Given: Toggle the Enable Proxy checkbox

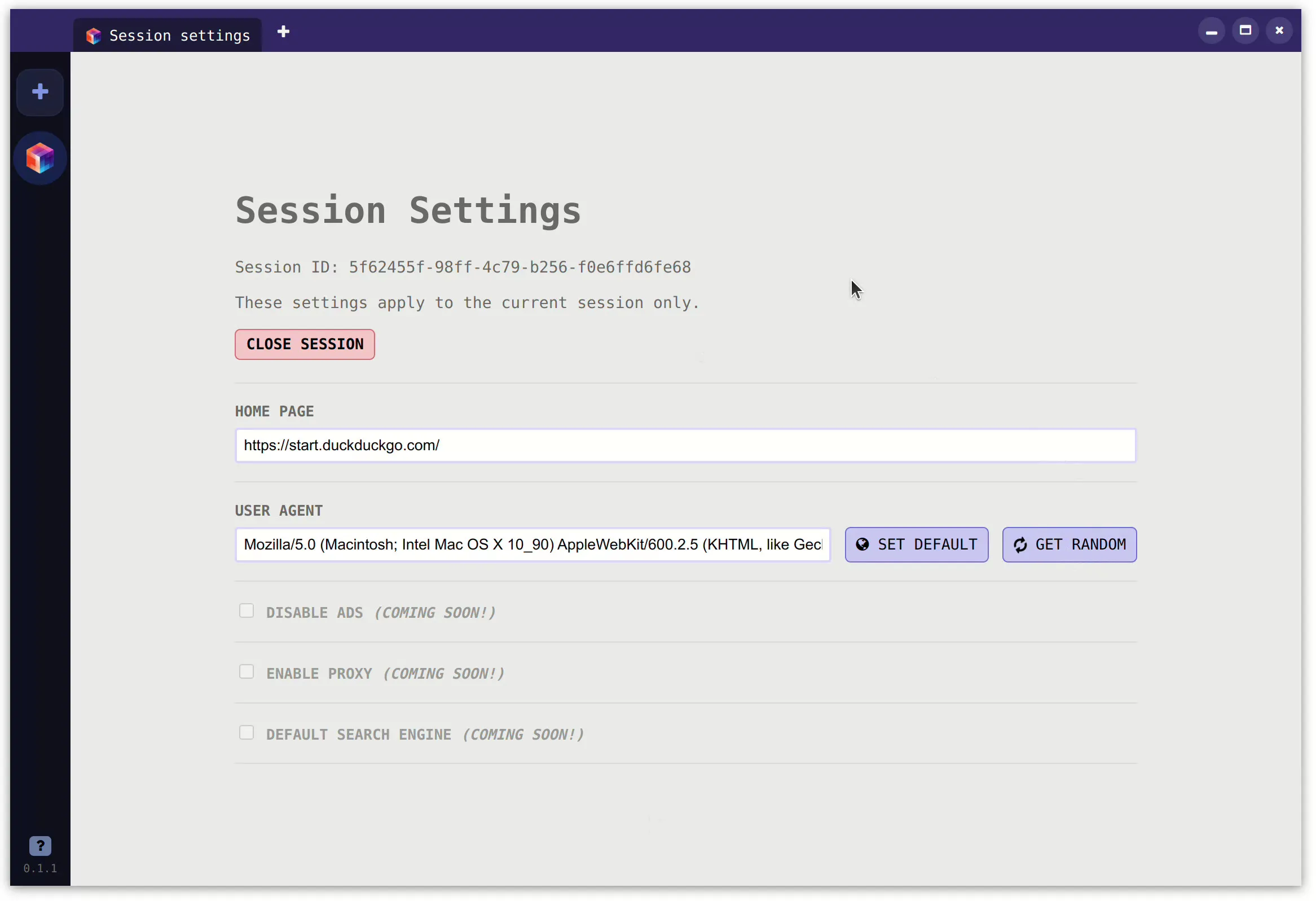Looking at the screenshot, I should pos(247,672).
